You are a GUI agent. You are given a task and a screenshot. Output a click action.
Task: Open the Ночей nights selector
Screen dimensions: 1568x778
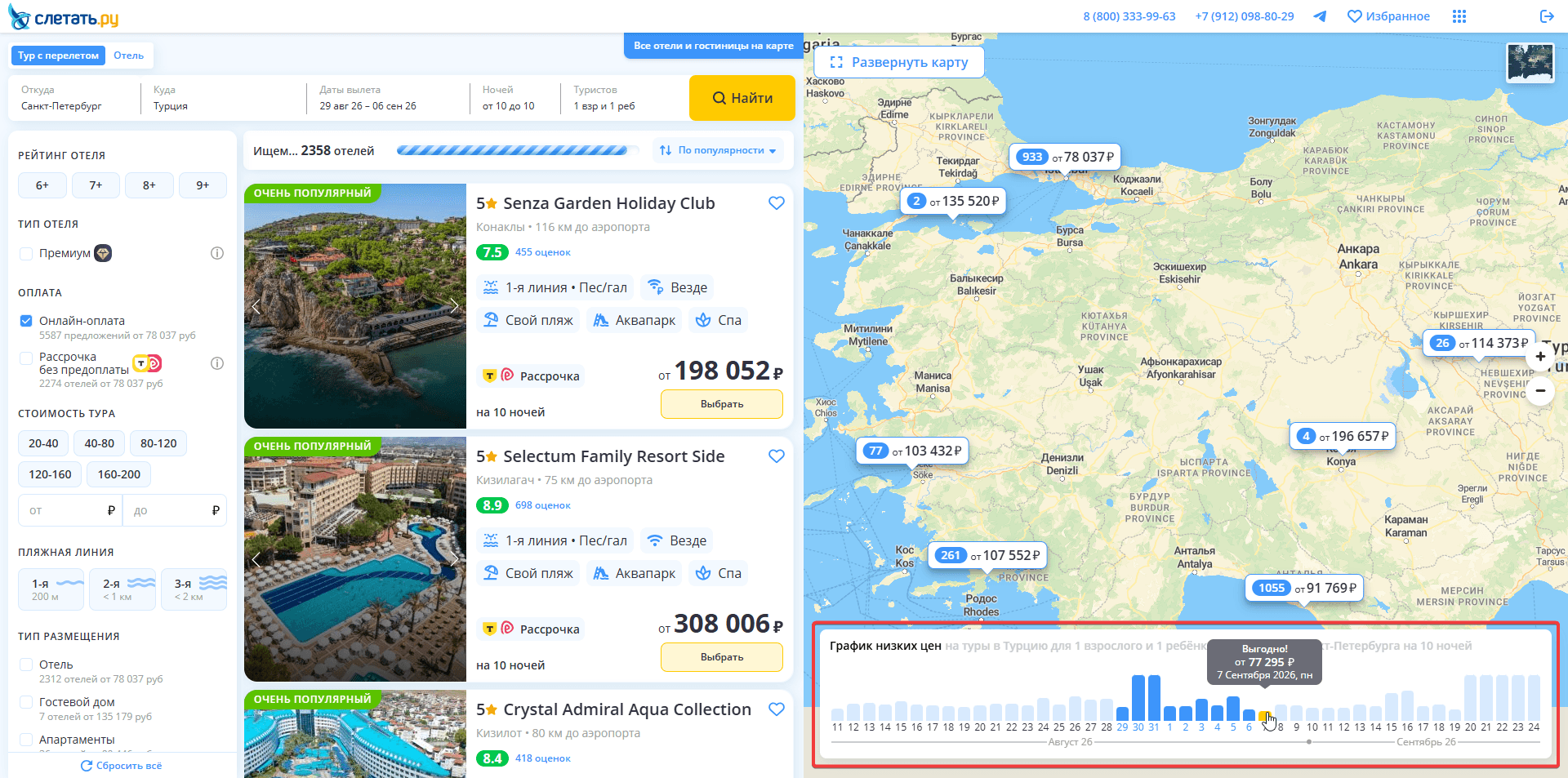pyautogui.click(x=514, y=98)
